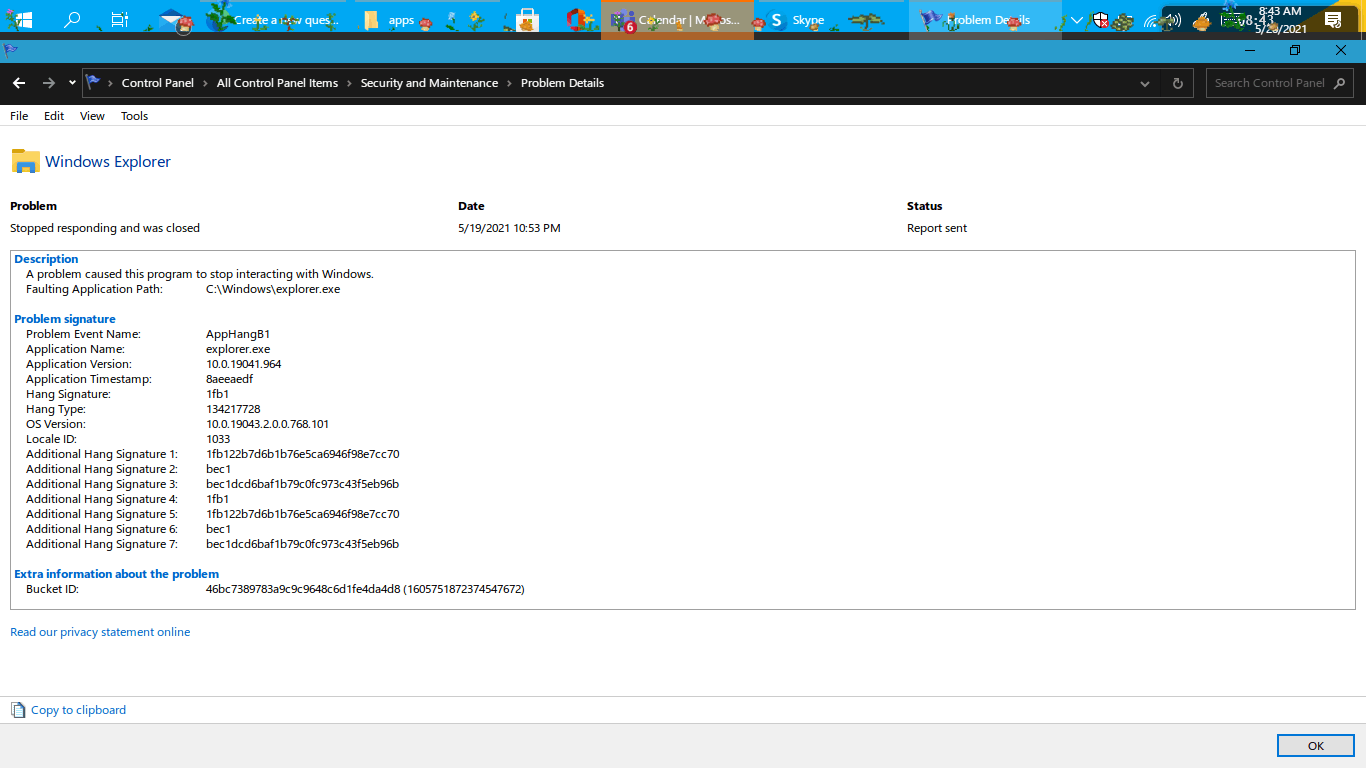Open the Tools menu
This screenshot has height=768, width=1366.
[x=134, y=116]
